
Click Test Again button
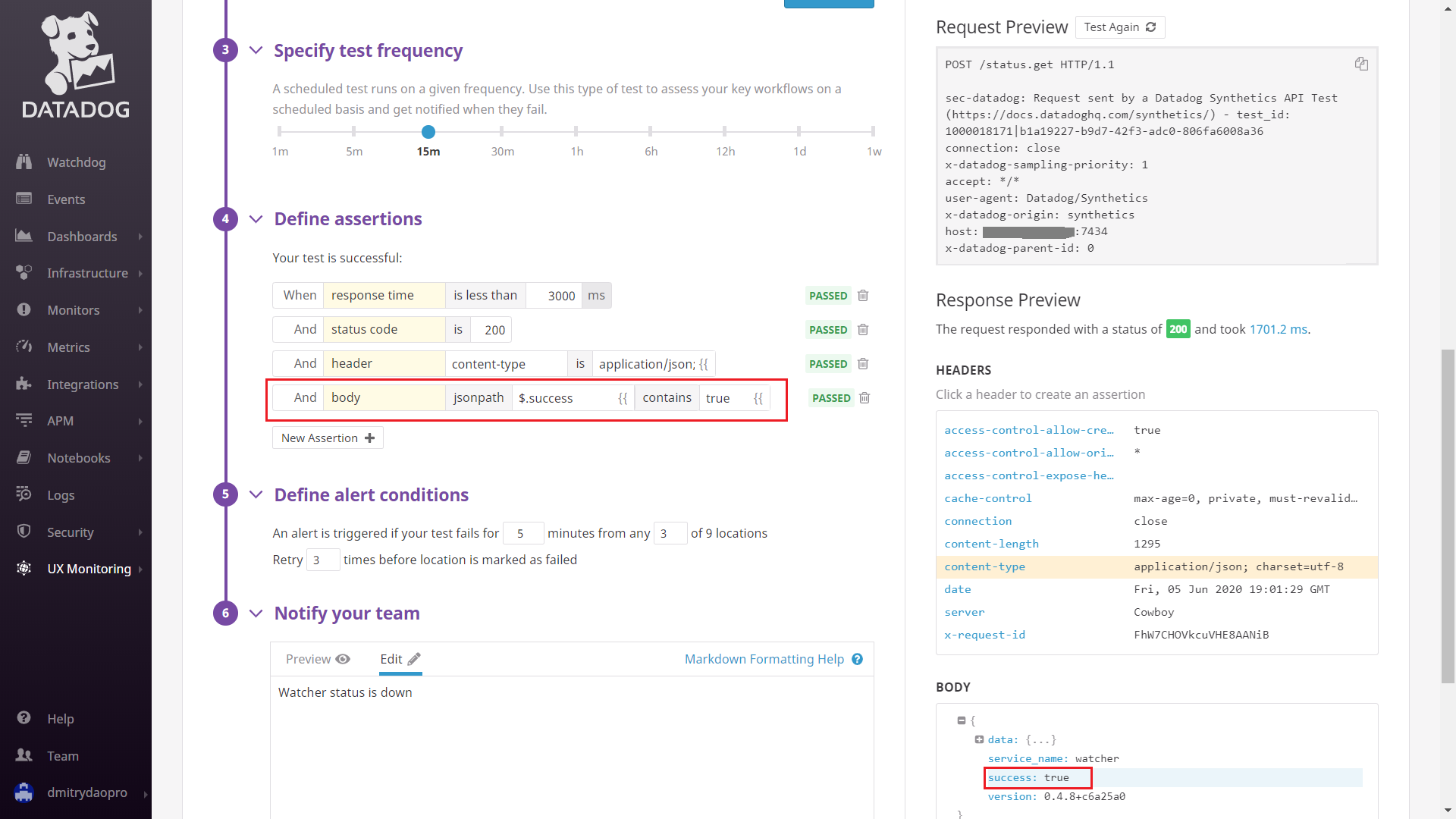pos(1120,27)
